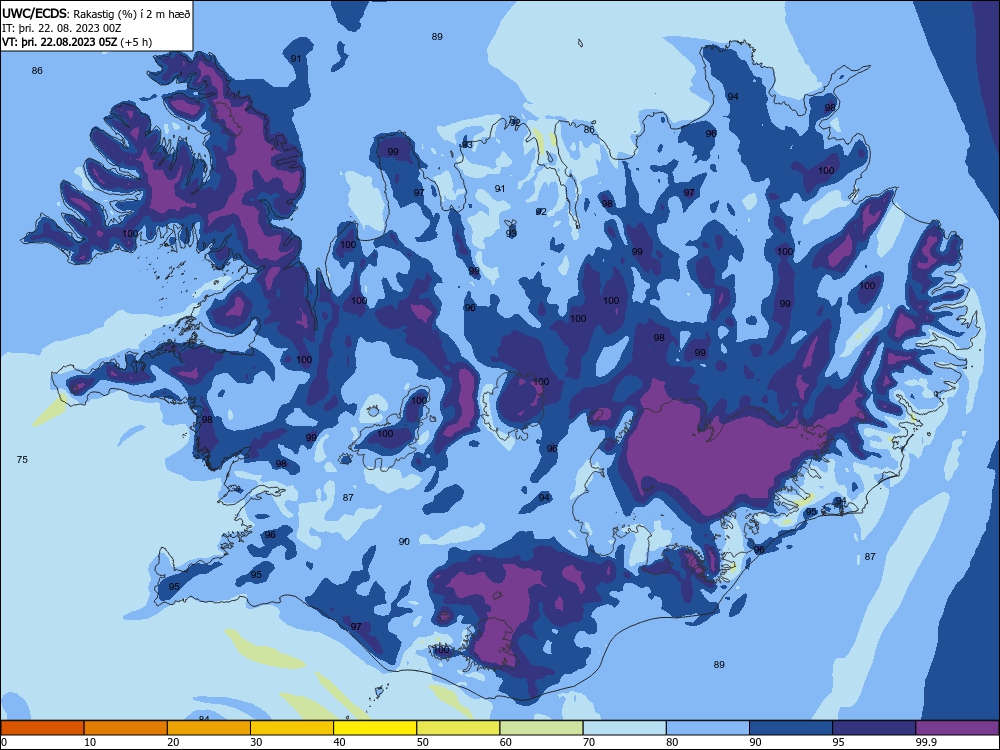Click the '20' legend scale label
Screen dimensions: 1000x750
[173, 742]
